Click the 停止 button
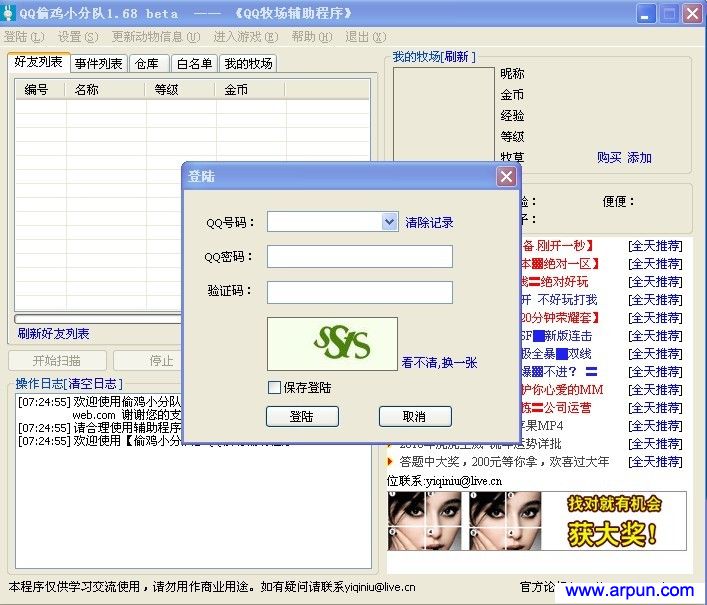Viewport: 707px width, 605px height. [x=147, y=361]
